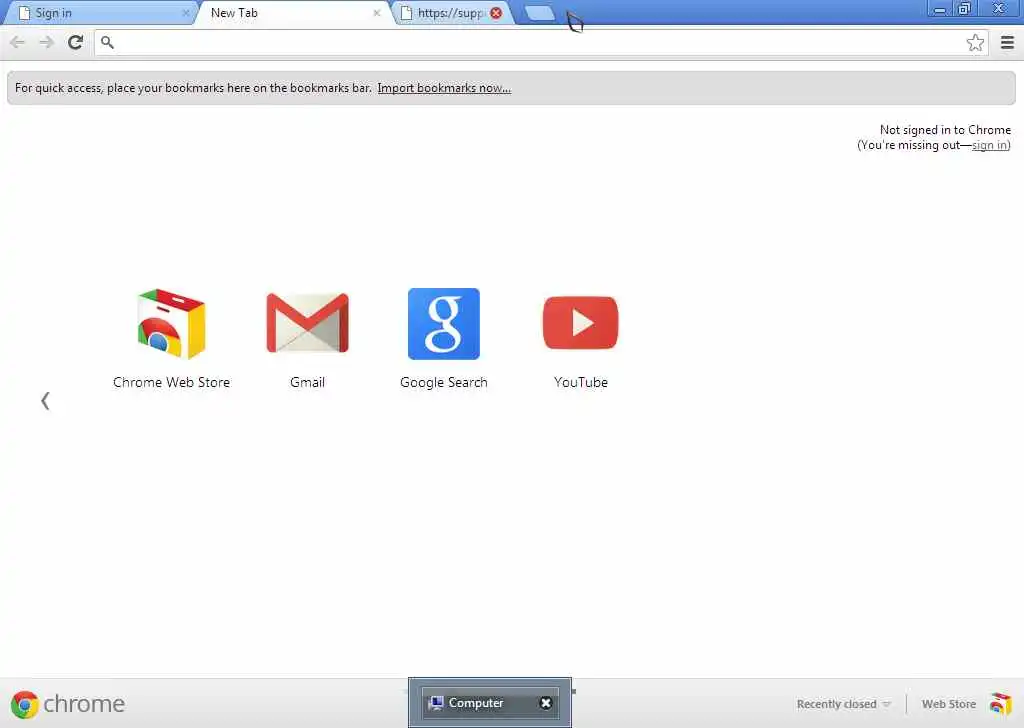1024x728 pixels.
Task: Close the New Tab tab
Action: 377,13
